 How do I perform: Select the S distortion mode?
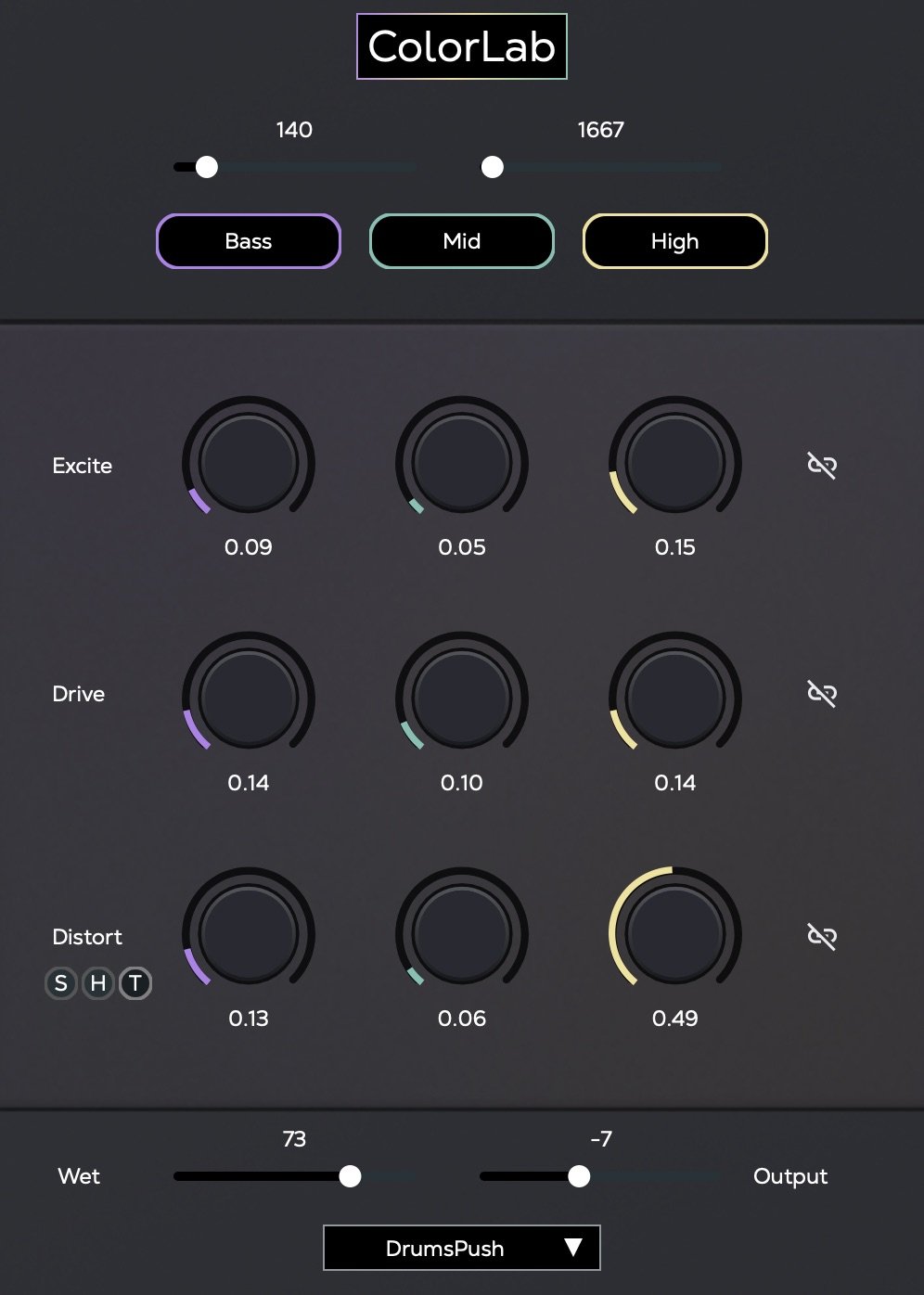pos(61,983)
